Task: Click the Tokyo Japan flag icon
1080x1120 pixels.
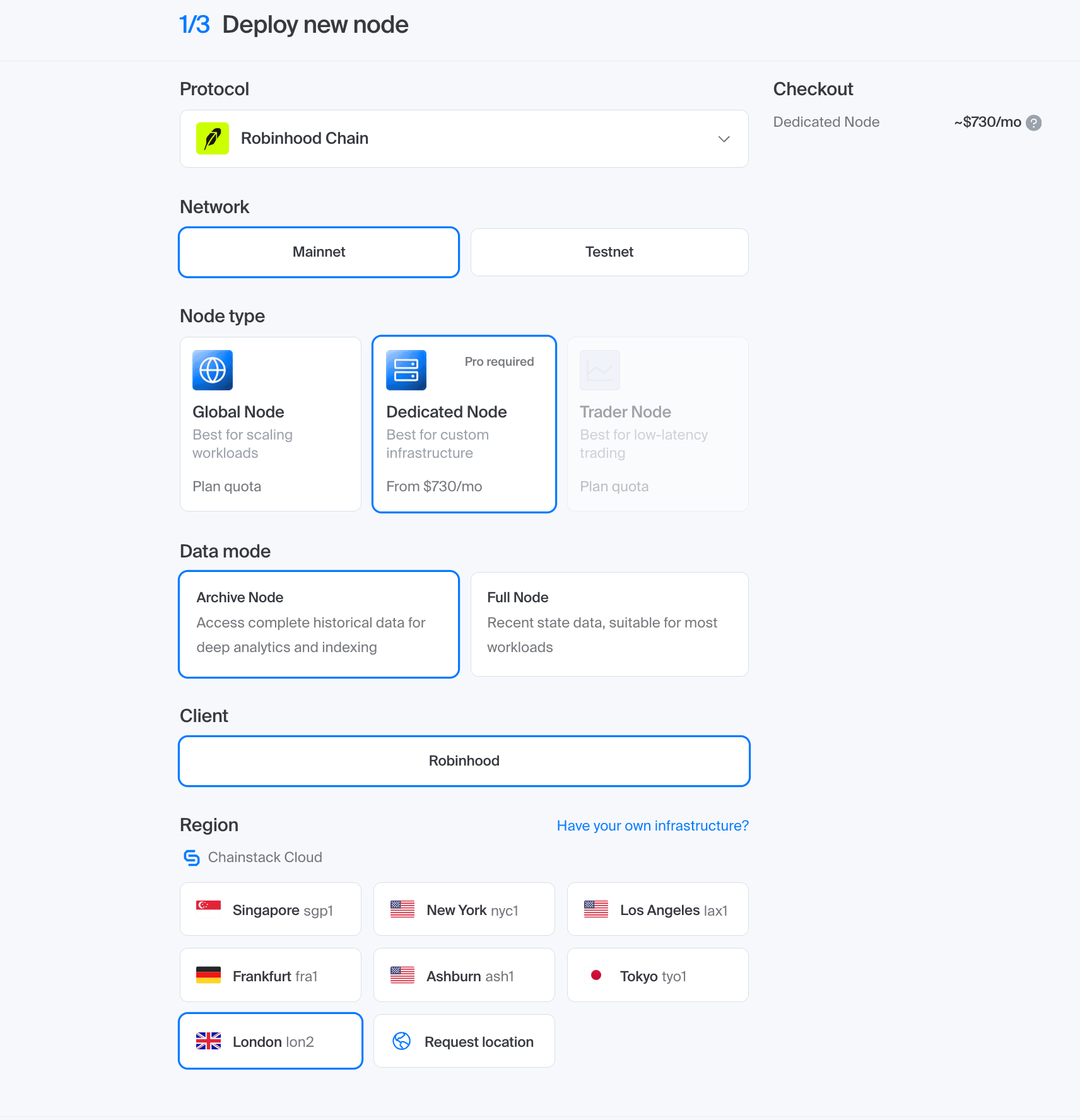Action: (x=596, y=976)
